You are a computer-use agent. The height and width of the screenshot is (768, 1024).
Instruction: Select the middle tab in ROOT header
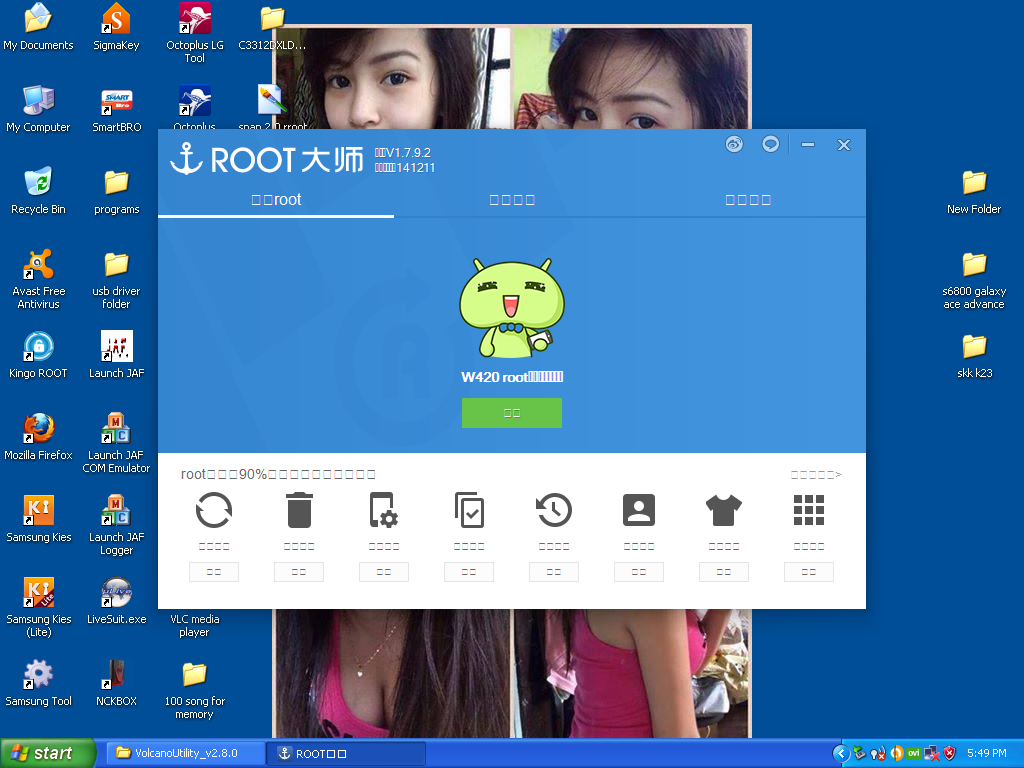[512, 200]
